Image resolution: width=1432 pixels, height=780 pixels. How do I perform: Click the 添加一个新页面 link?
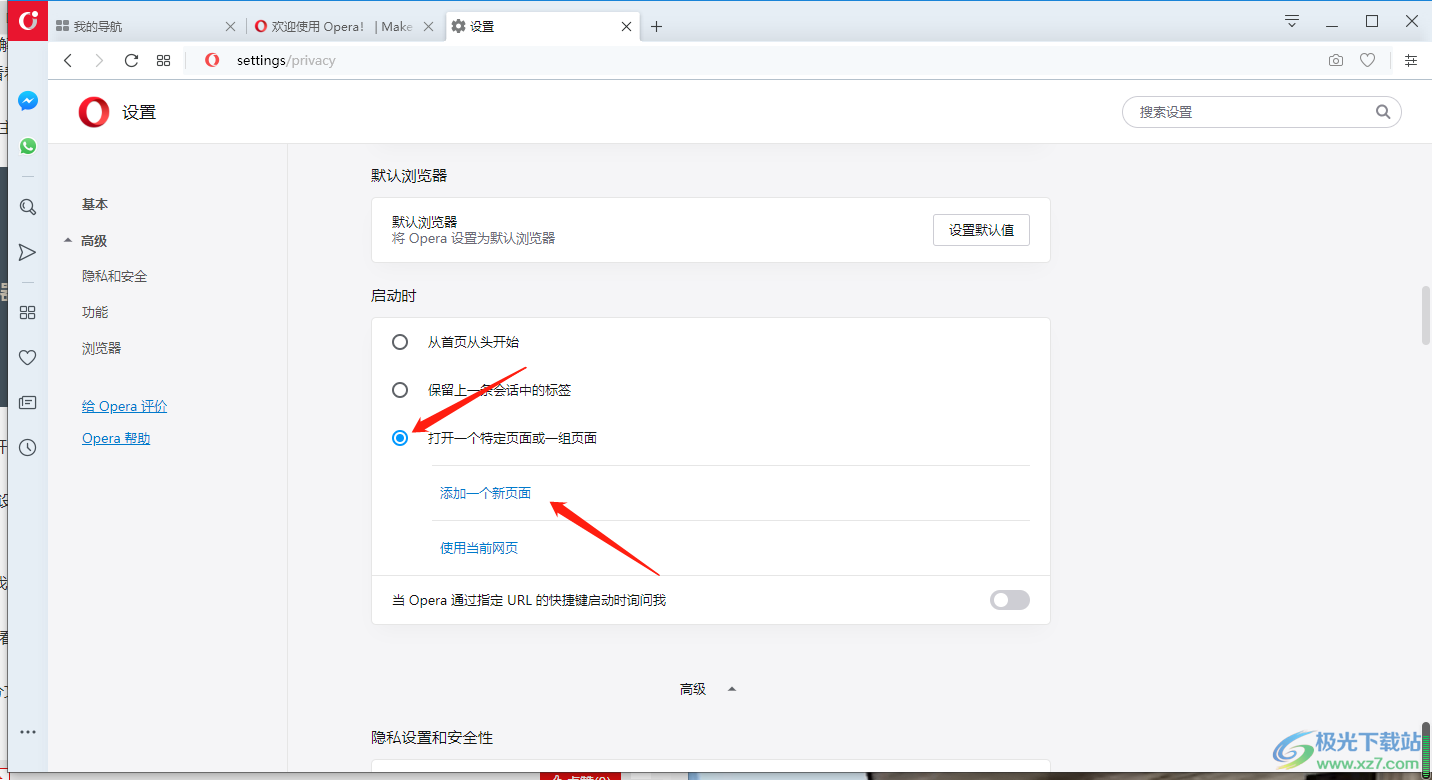(x=485, y=493)
